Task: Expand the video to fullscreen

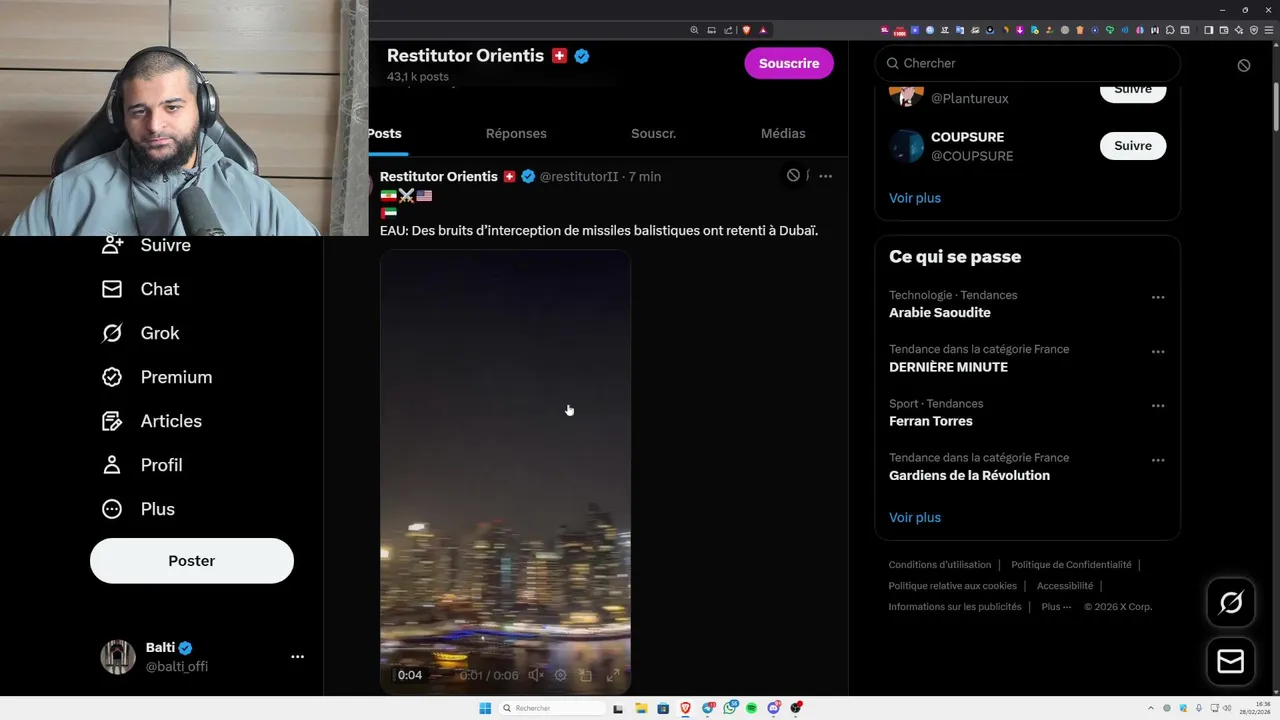Action: click(x=613, y=675)
